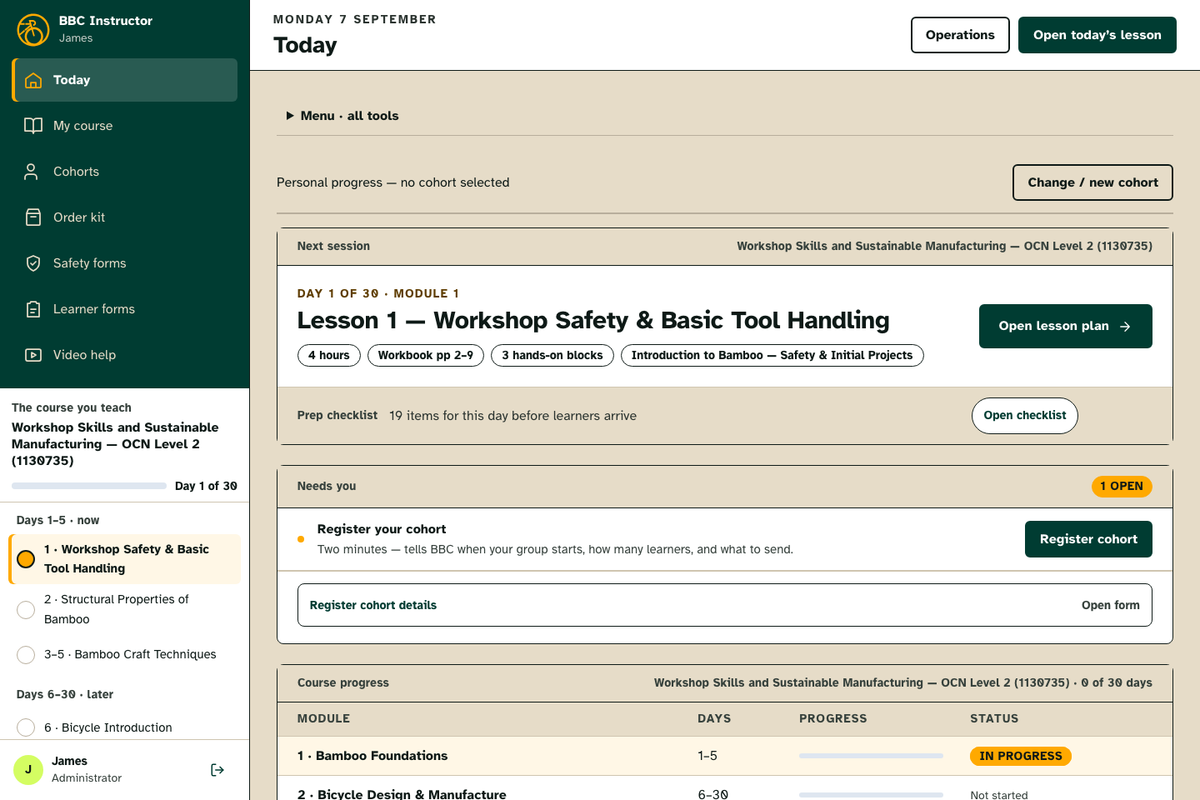Click Personal progress — no cohort selected text
The width and height of the screenshot is (1200, 800).
pos(393,183)
